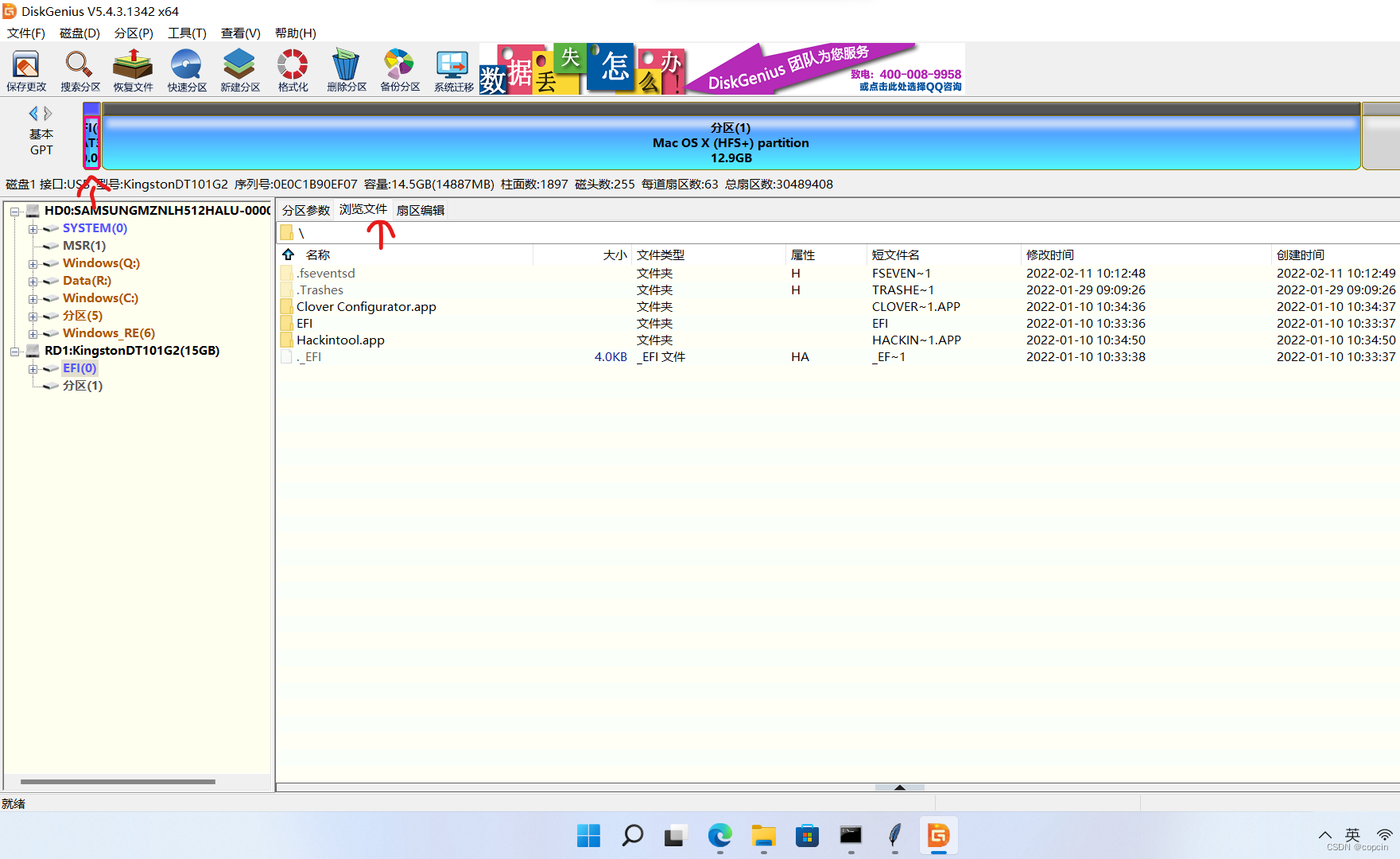The height and width of the screenshot is (859, 1400).
Task: Select 分区(1) under the Kingston disk
Action: click(83, 386)
